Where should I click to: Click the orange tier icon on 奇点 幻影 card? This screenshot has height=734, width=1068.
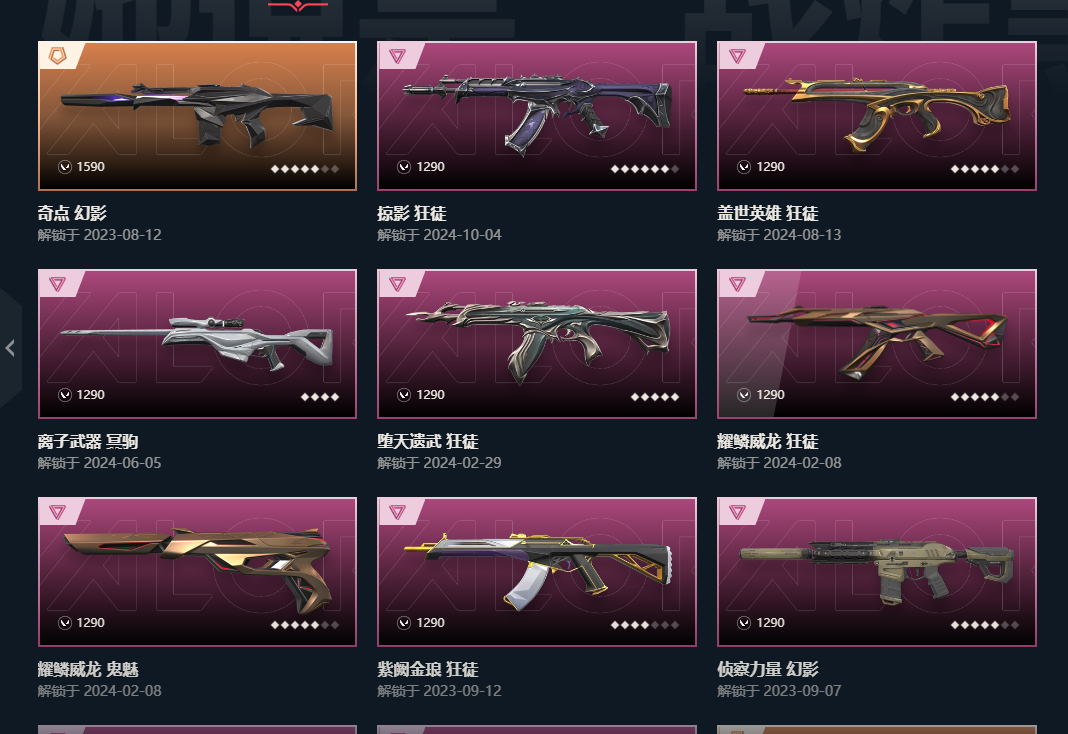coord(58,56)
